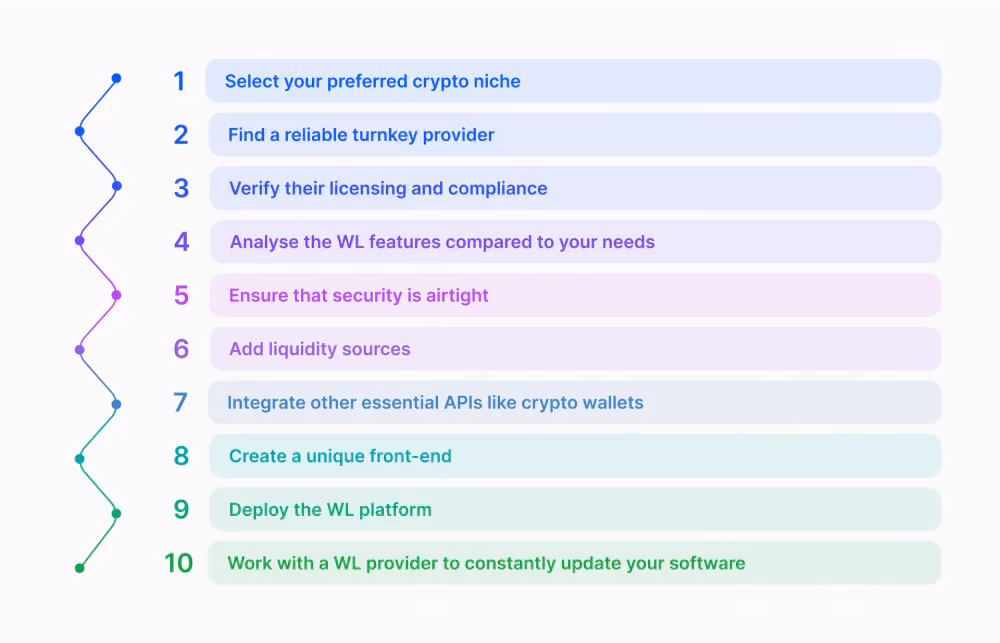The image size is (1000, 643).
Task: Select 'Integrate other essential APIs' bar
Action: pos(575,403)
